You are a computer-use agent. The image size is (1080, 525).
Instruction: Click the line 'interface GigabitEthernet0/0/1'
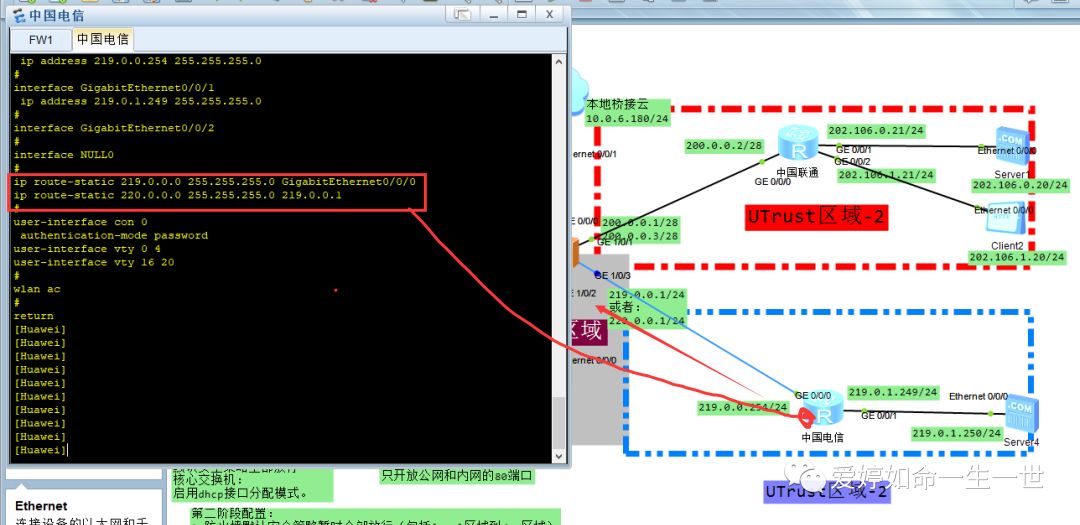point(114,88)
